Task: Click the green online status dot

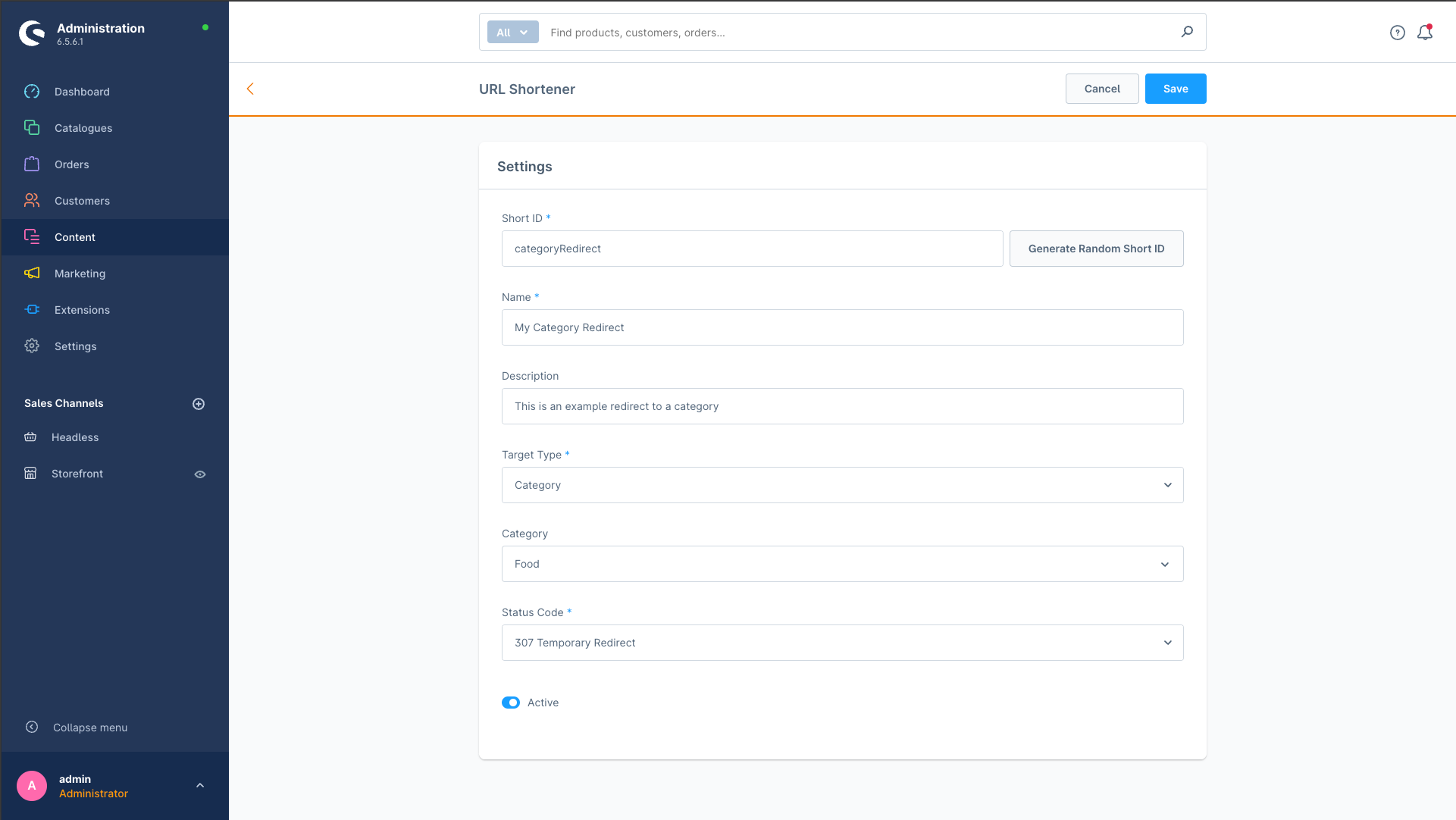Action: pos(205,27)
